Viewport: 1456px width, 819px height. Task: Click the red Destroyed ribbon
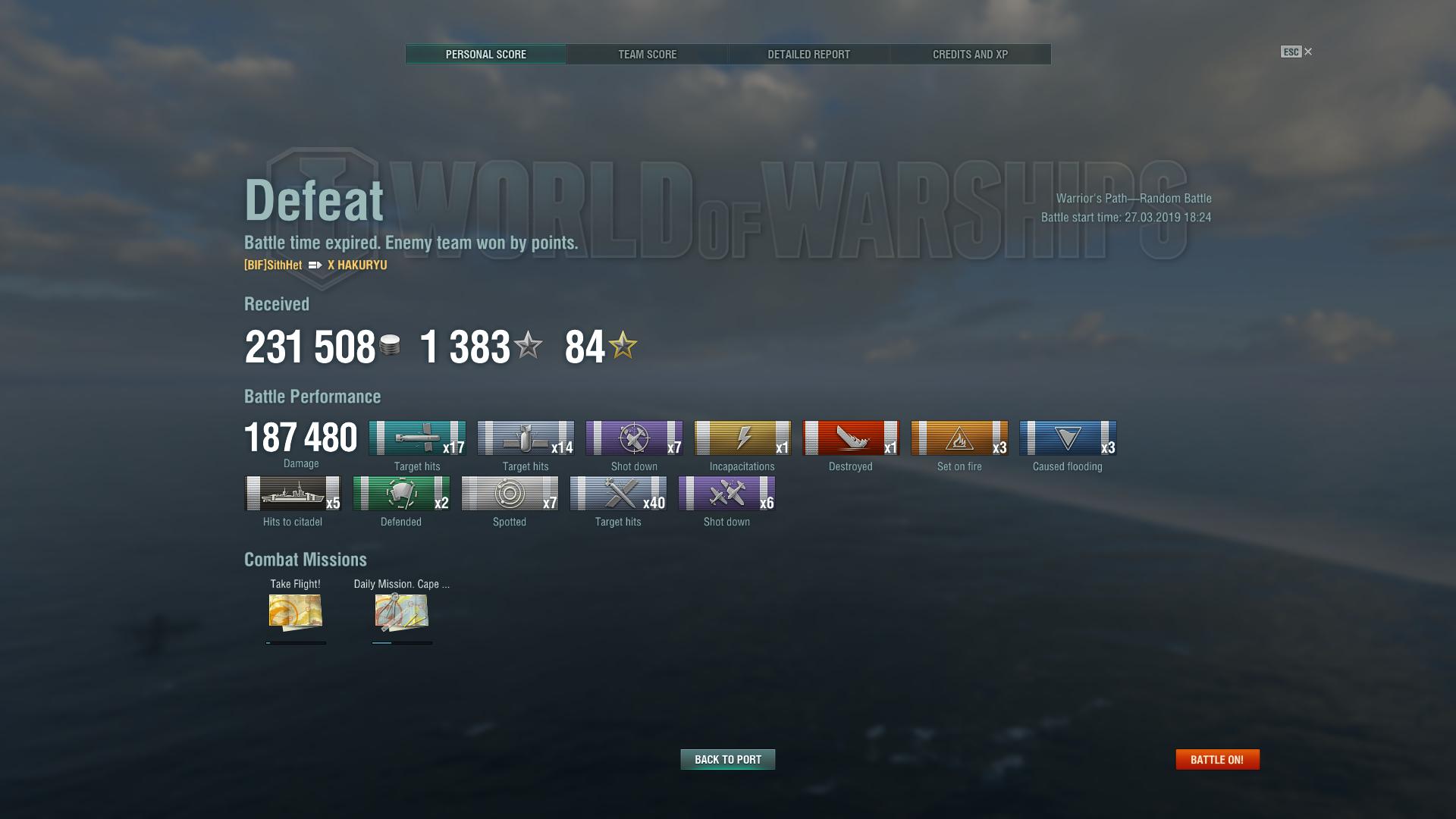[x=851, y=438]
